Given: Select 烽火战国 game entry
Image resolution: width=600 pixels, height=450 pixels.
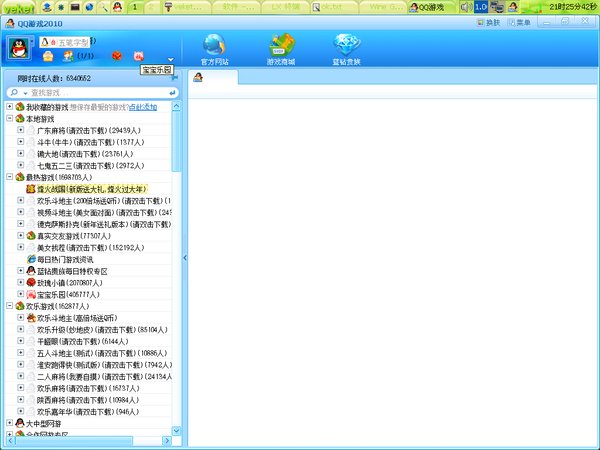Looking at the screenshot, I should [92, 189].
